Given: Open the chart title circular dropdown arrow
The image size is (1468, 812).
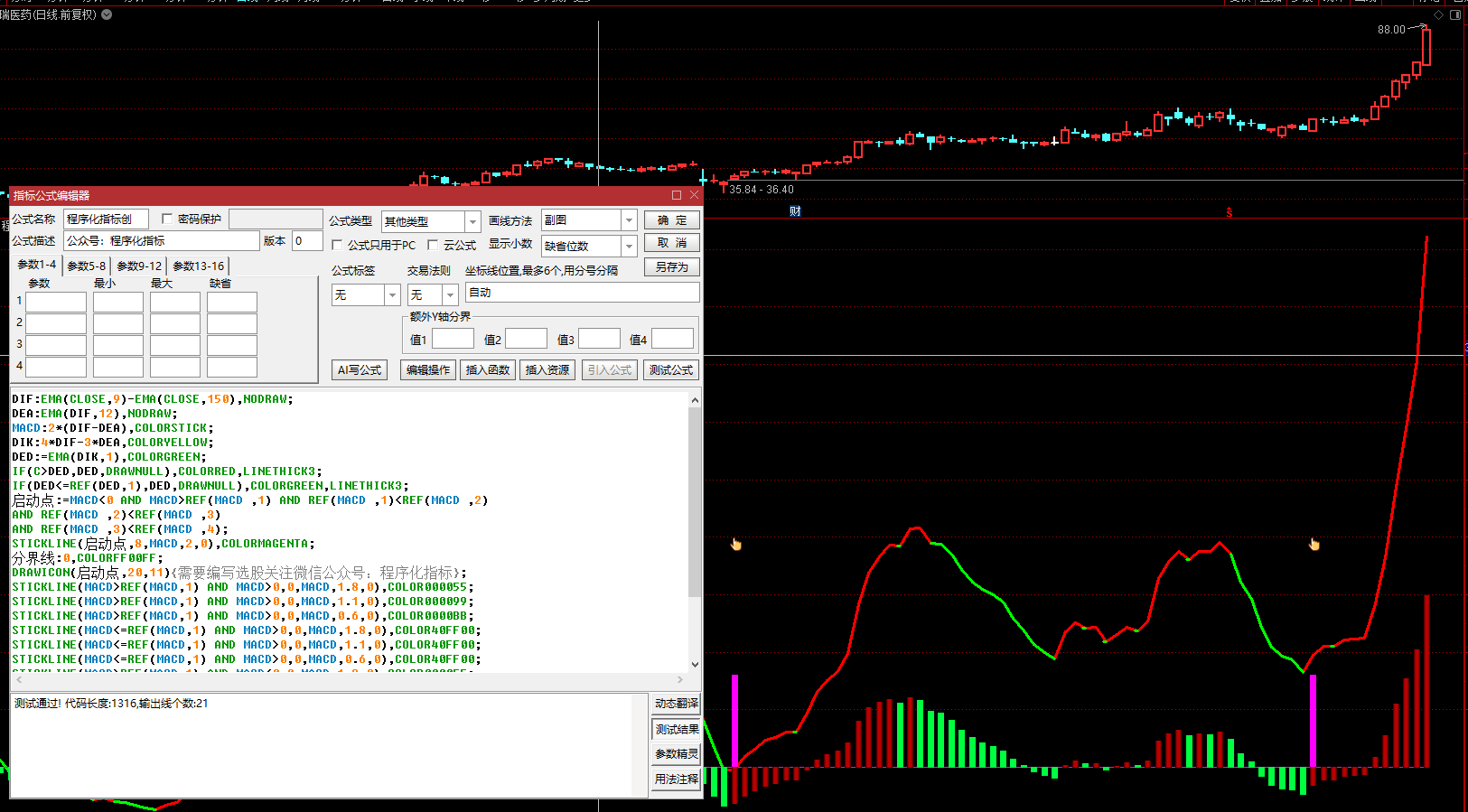Looking at the screenshot, I should [x=107, y=14].
